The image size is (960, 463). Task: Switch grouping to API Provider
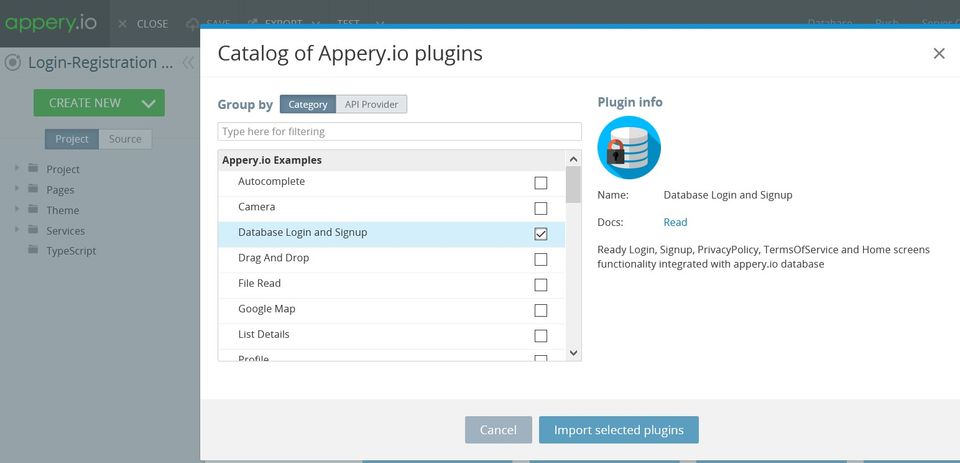[371, 104]
